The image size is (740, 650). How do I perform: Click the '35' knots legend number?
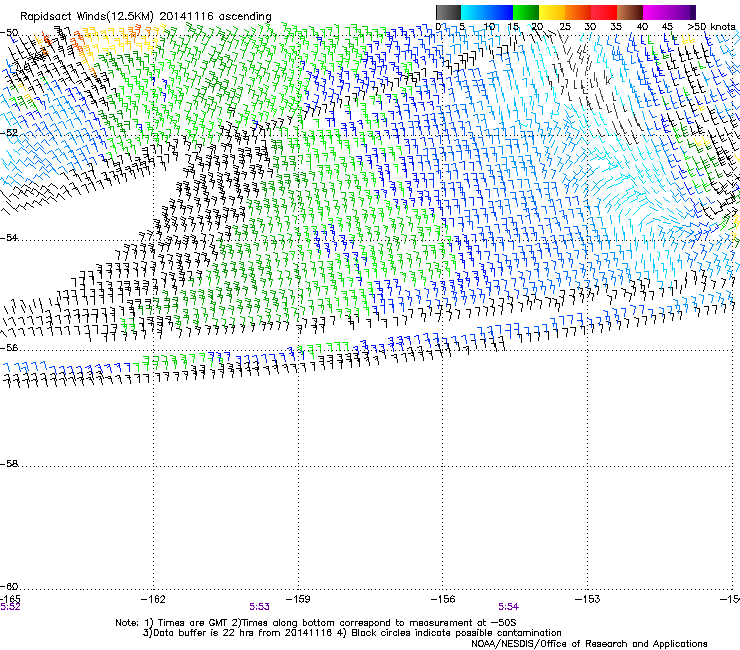point(616,26)
